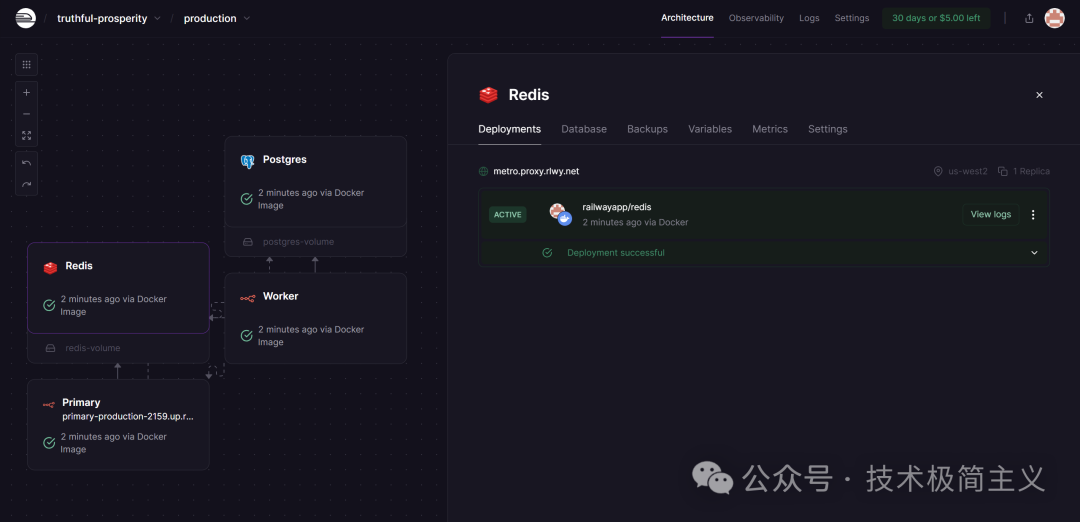
Task: Click the postgres-volume disk icon
Action: tap(248, 242)
